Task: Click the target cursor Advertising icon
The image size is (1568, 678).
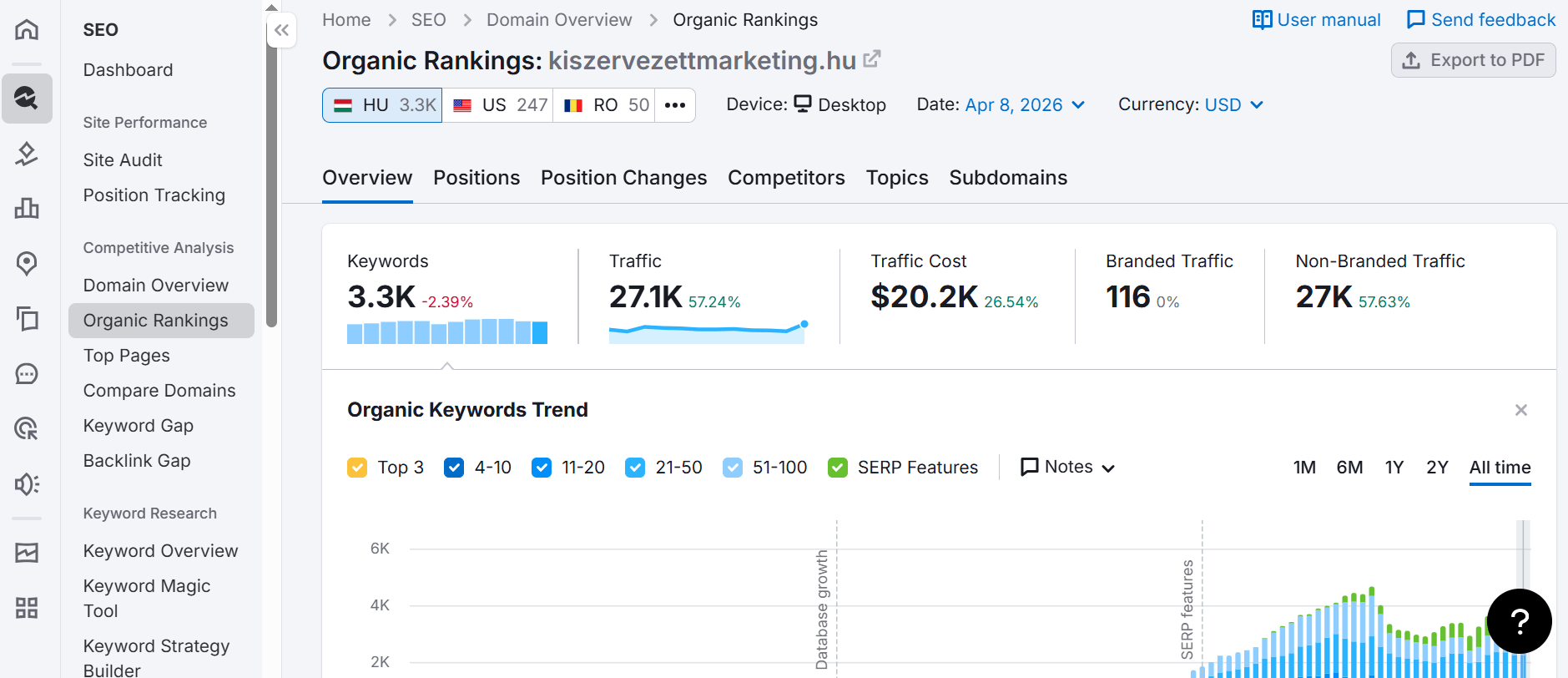Action: 27,428
